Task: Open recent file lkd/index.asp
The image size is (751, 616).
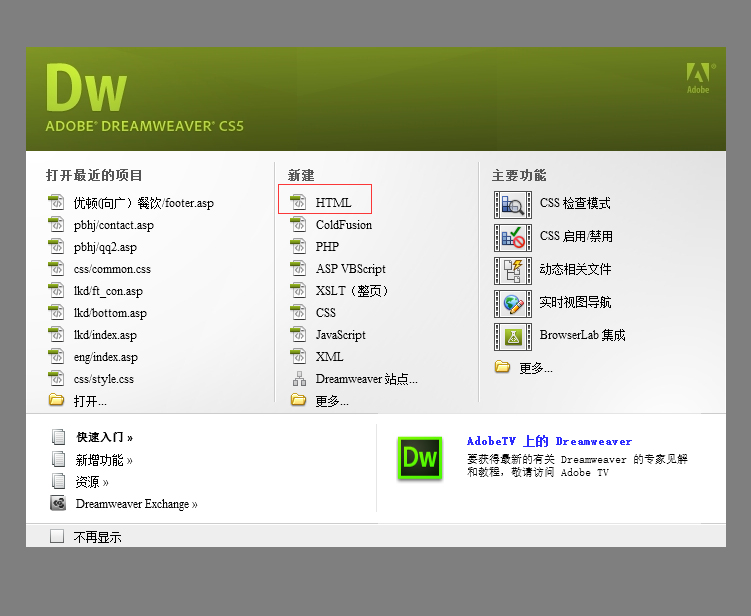Action: pyautogui.click(x=105, y=335)
